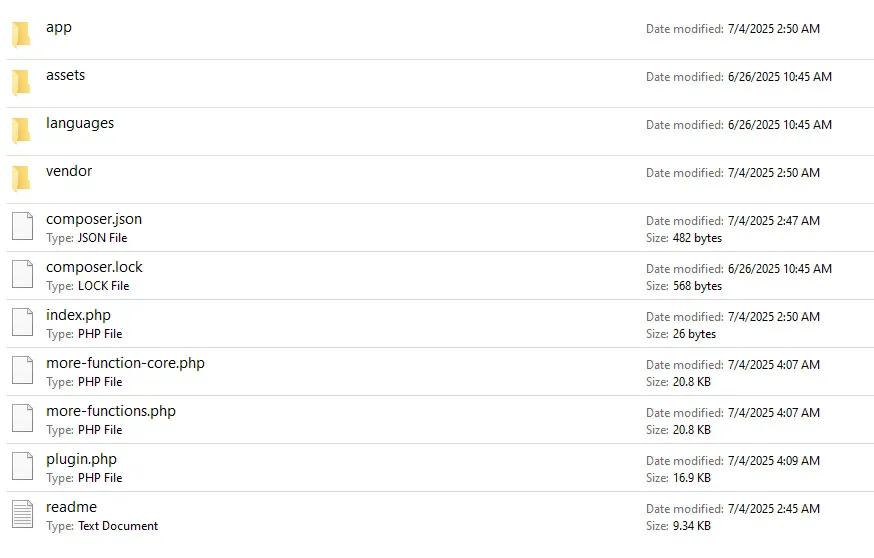Click the app folder name

[x=59, y=27]
